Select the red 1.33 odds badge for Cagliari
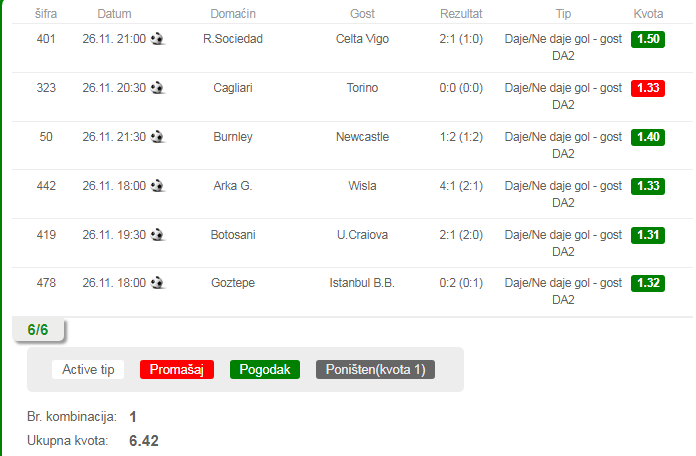The height and width of the screenshot is (456, 696). [648, 88]
